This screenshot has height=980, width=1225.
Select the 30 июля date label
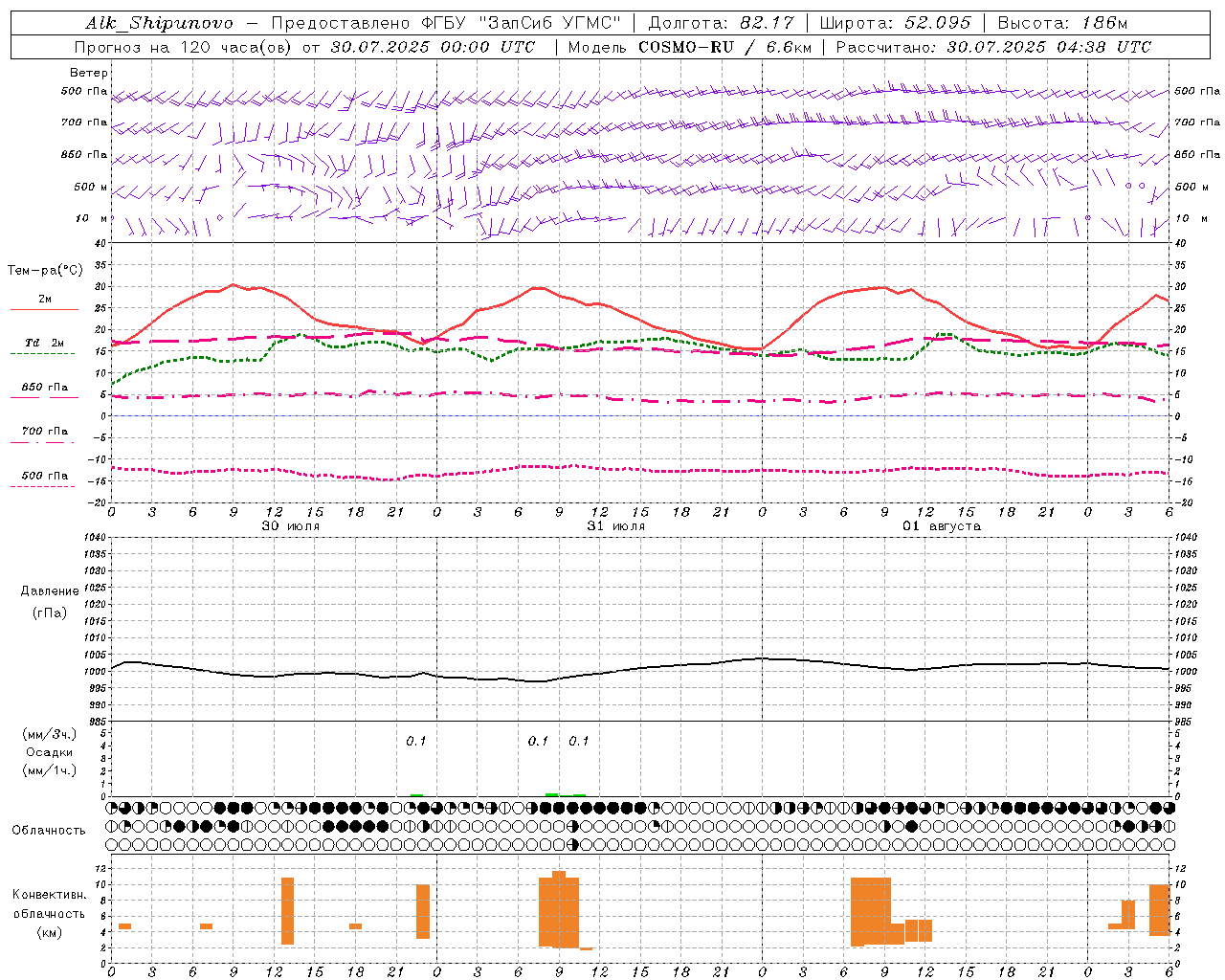pos(291,526)
